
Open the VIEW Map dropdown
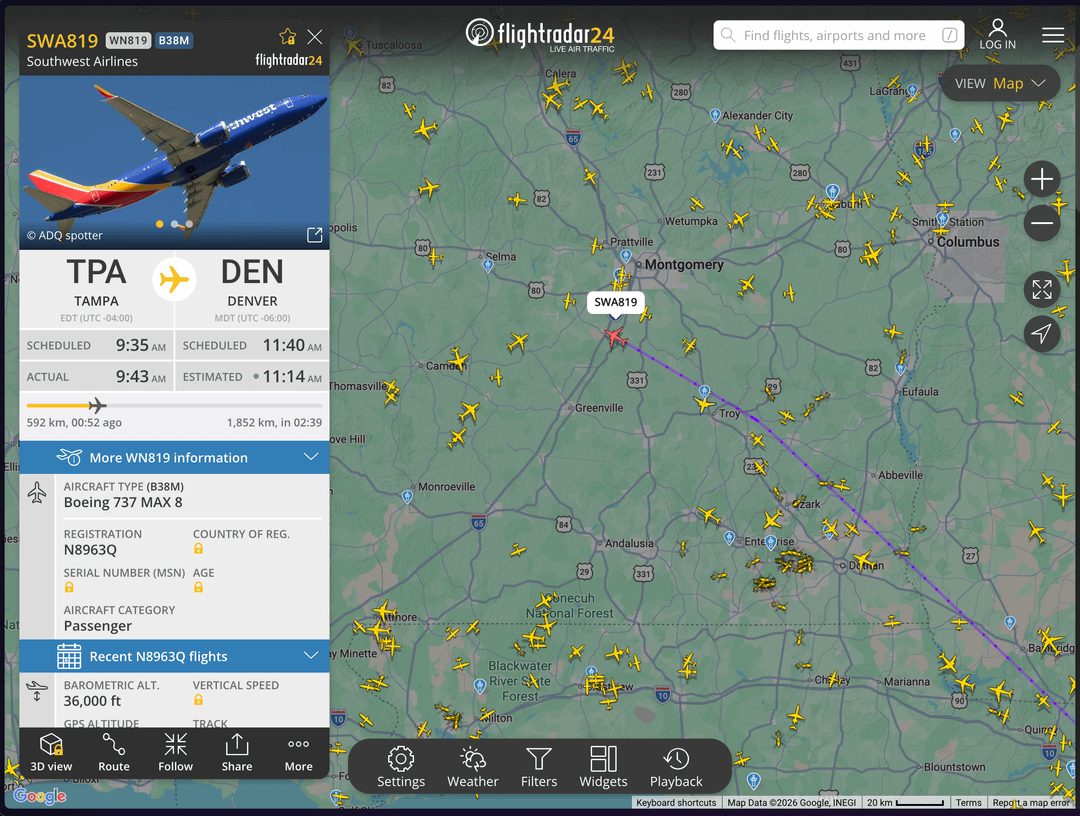click(x=1000, y=83)
